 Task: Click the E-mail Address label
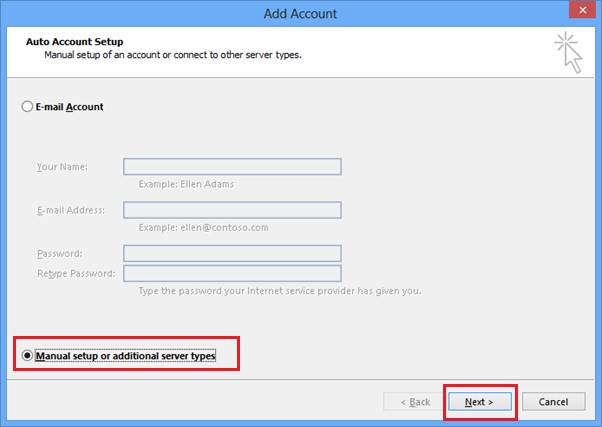[71, 210]
